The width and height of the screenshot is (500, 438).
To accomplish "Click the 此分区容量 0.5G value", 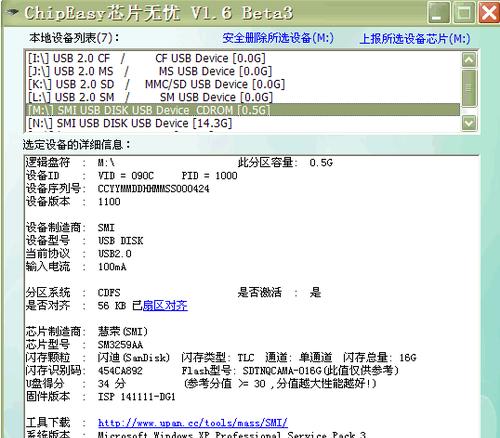I will tap(321, 163).
